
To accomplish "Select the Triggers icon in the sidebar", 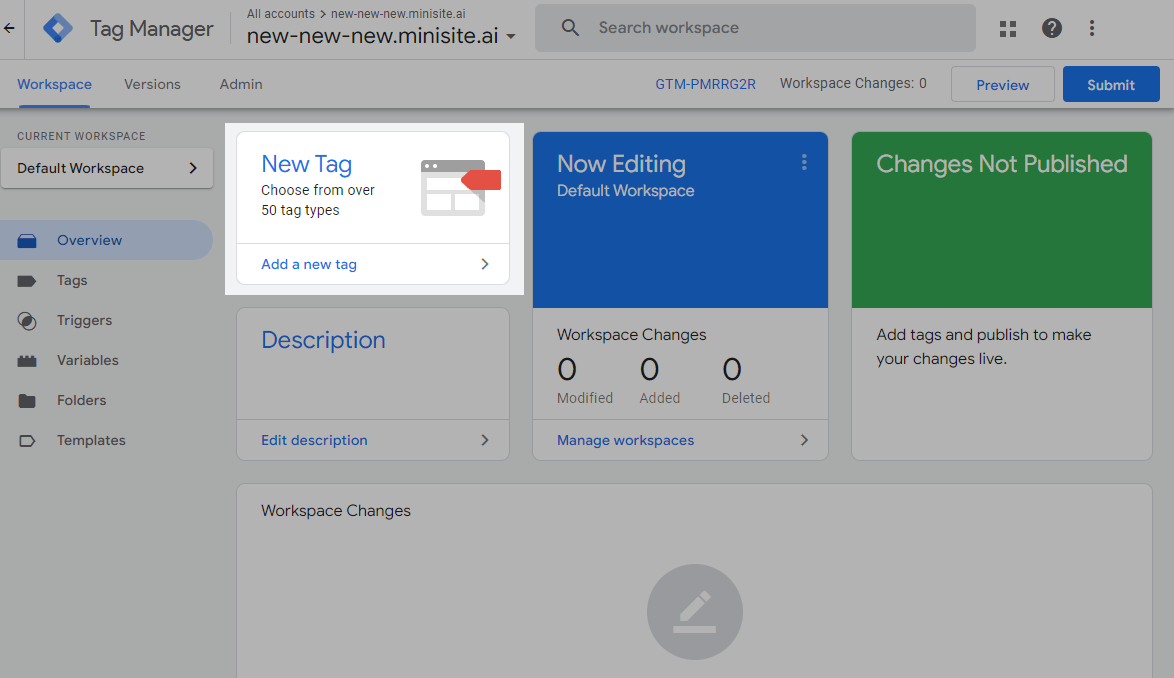I will [x=29, y=320].
